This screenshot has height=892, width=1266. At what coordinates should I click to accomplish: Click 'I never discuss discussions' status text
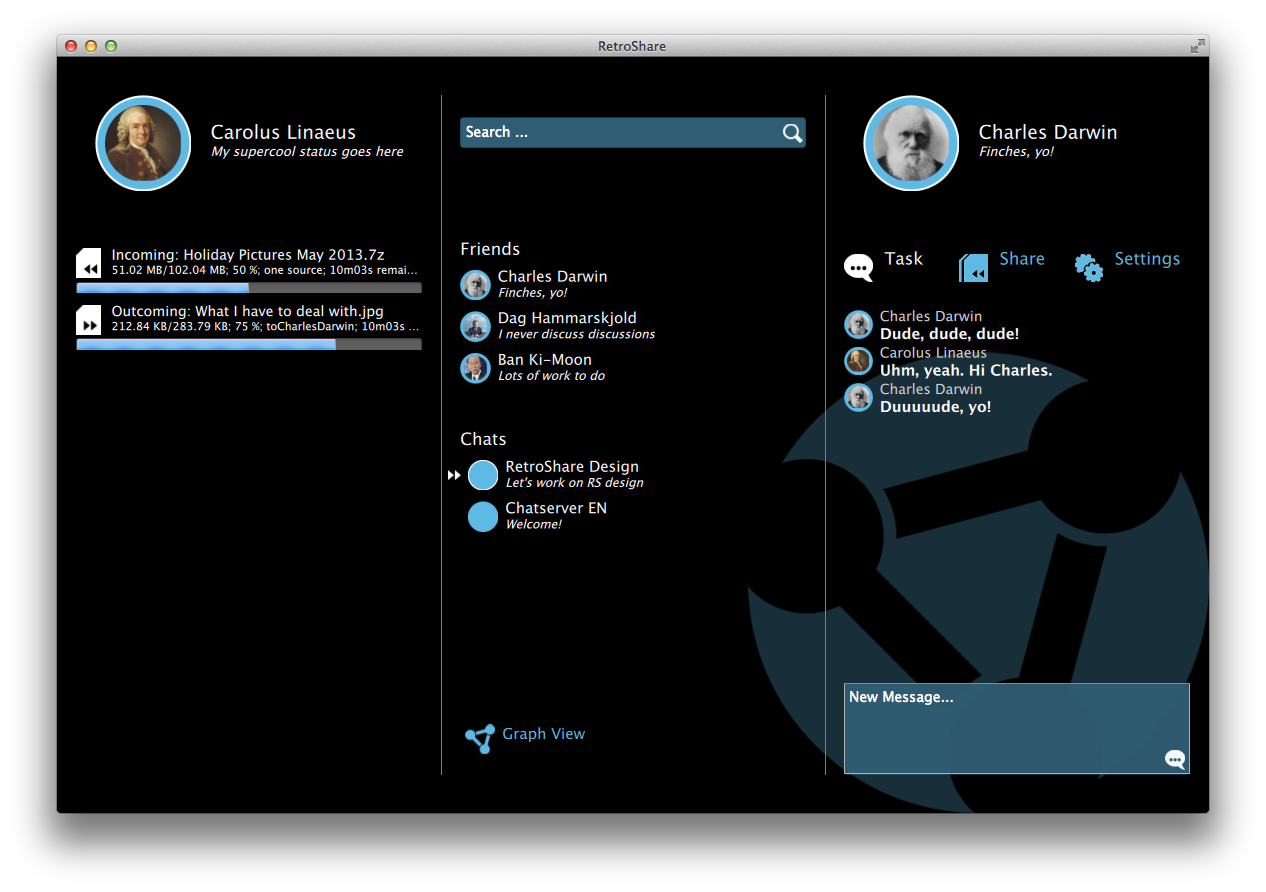tap(576, 334)
